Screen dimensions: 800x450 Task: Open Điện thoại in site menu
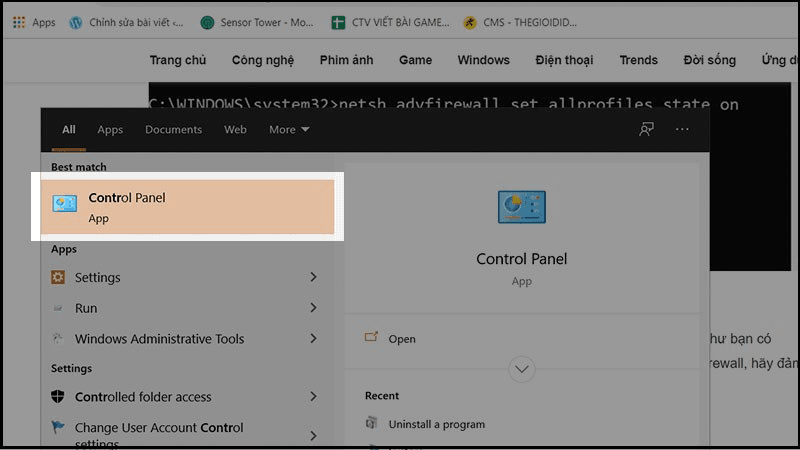(564, 60)
